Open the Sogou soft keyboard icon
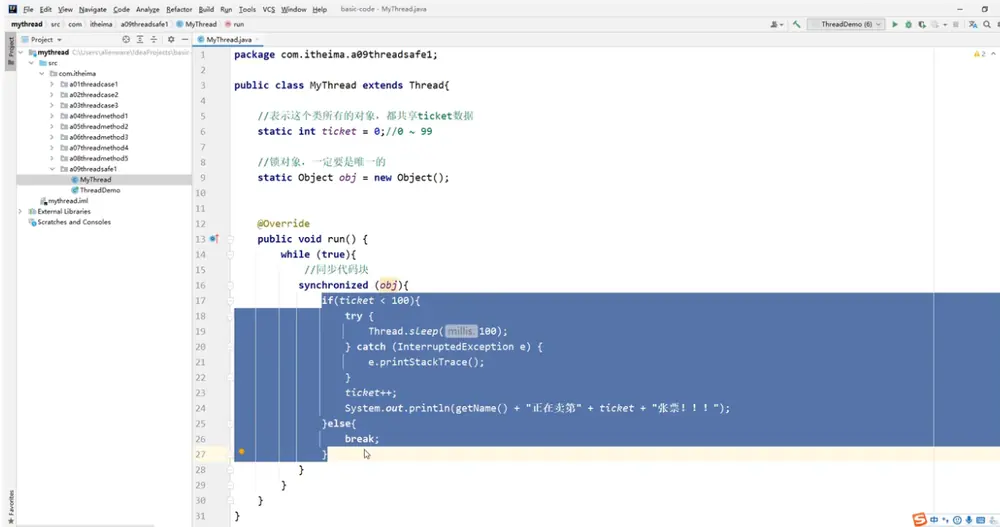The image size is (1000, 527). [980, 520]
